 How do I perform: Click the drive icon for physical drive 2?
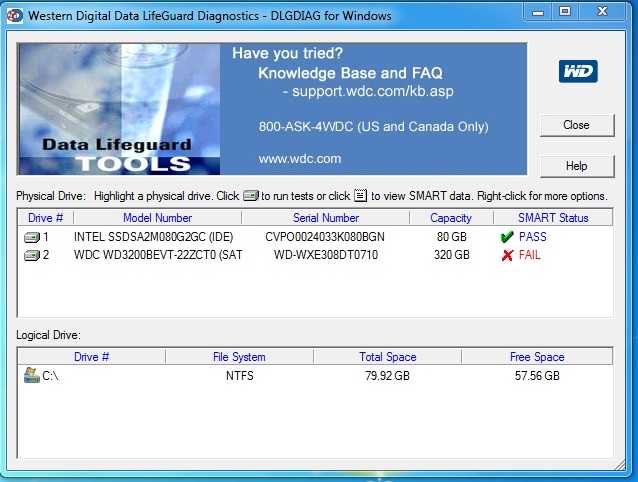[32, 255]
